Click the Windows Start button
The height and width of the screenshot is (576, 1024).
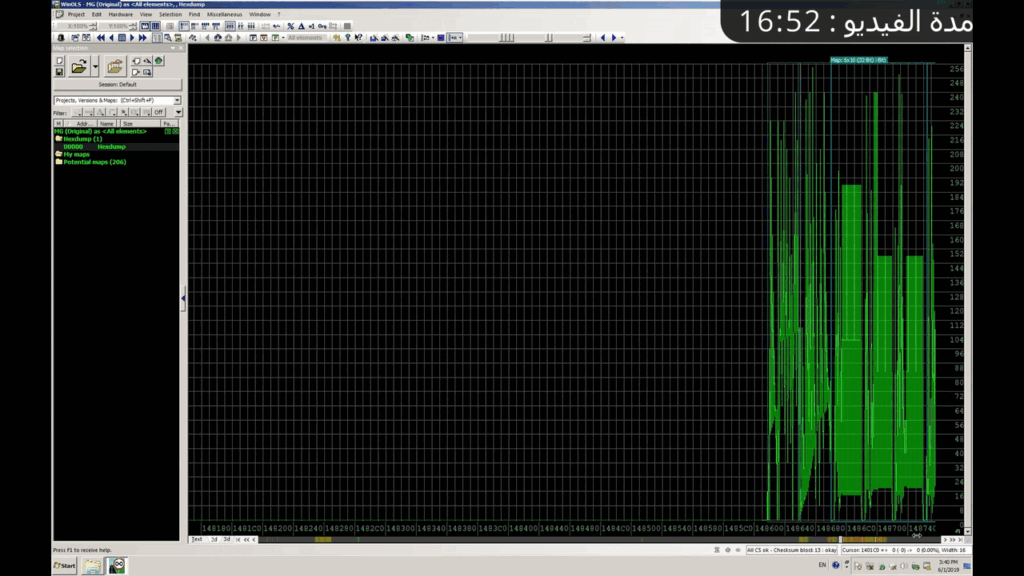pyautogui.click(x=65, y=566)
